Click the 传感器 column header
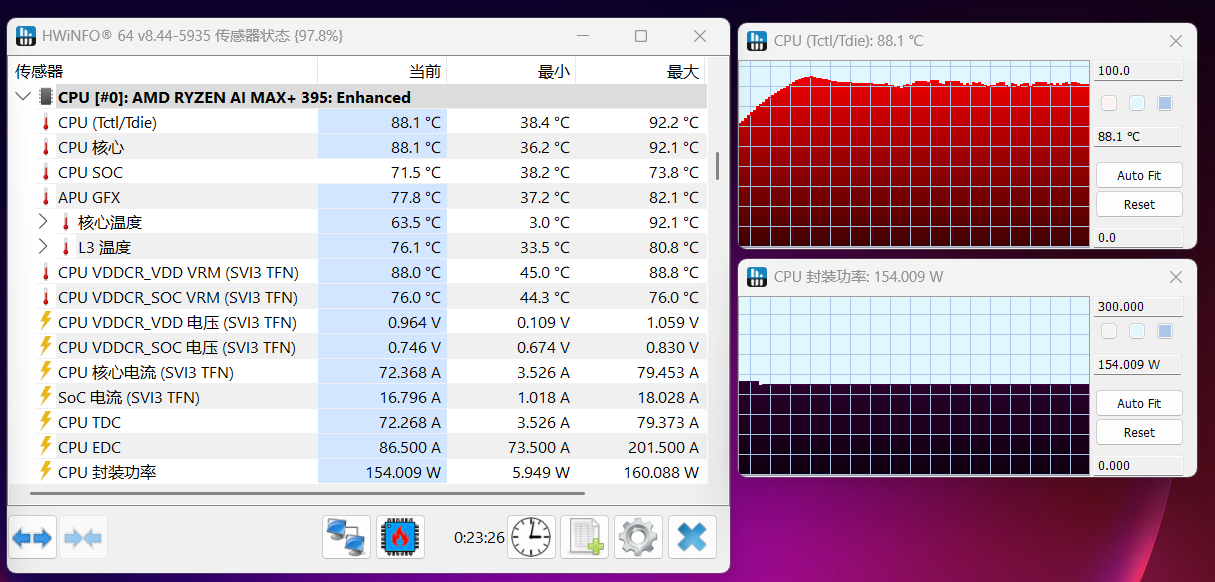This screenshot has height=582, width=1215. [x=163, y=71]
